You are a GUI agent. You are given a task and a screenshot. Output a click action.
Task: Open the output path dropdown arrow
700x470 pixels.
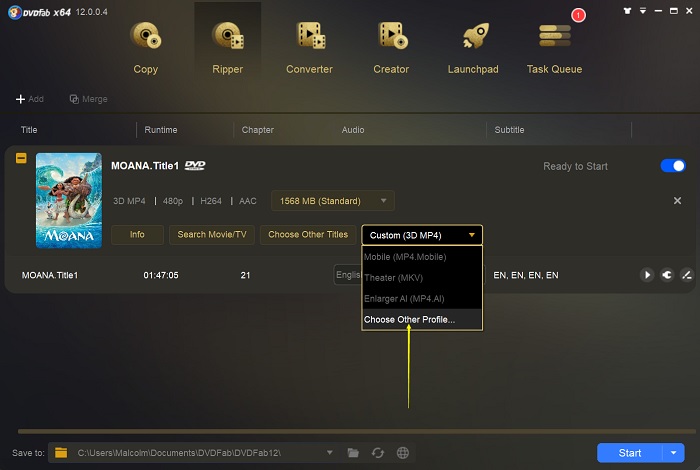329,453
